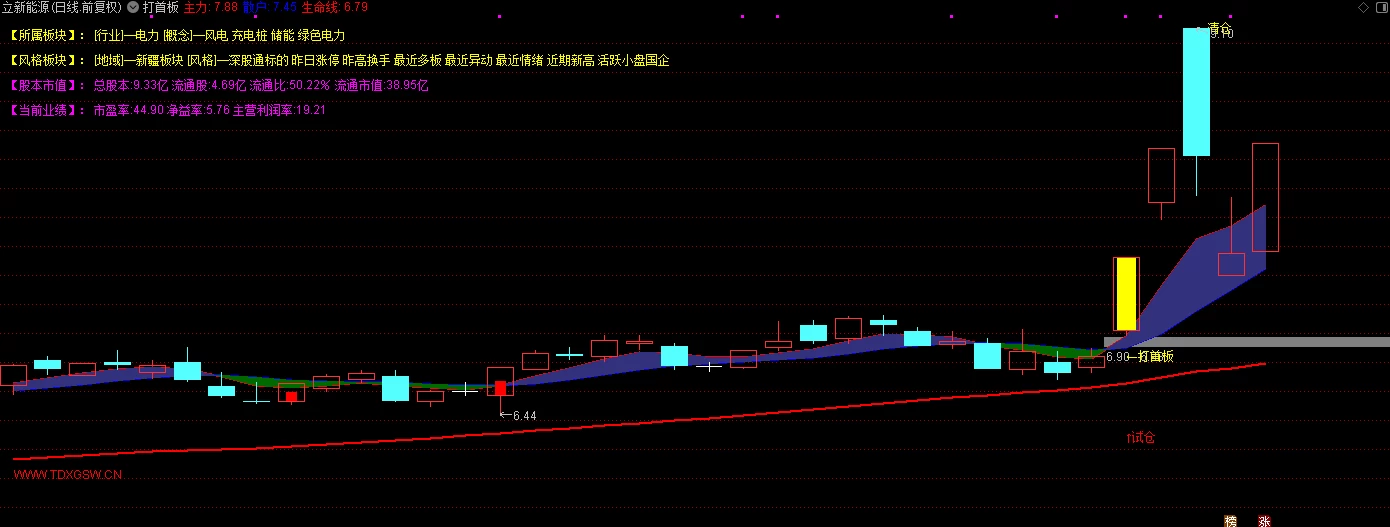Click the 充电桩 concept text

coord(249,35)
